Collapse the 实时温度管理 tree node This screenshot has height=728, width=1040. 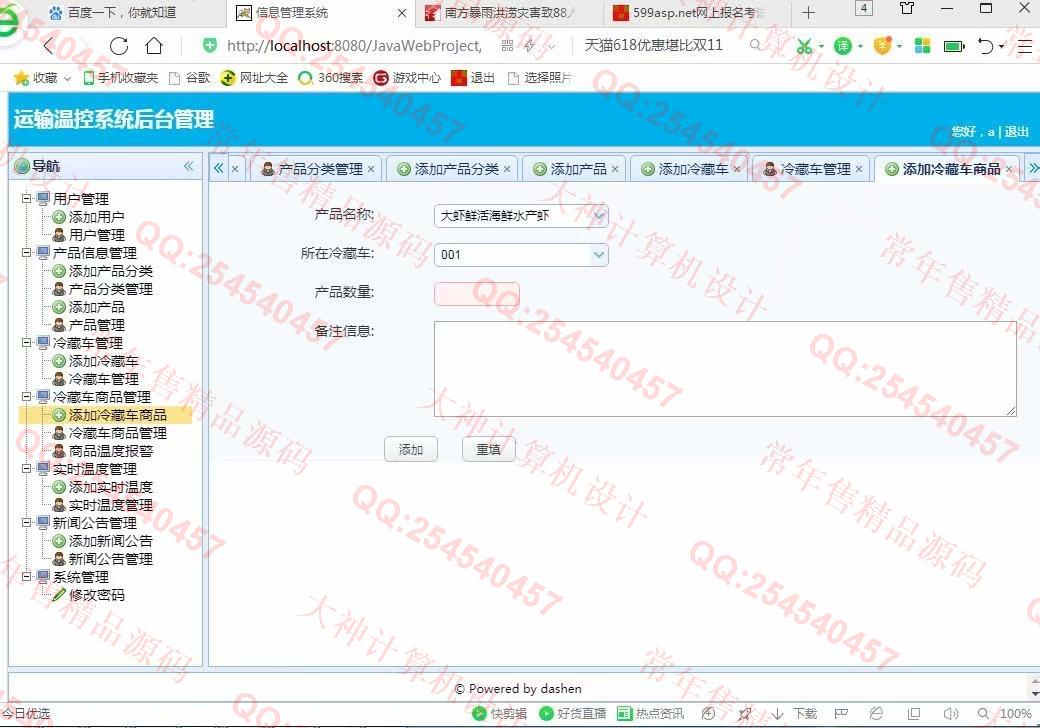click(x=27, y=469)
